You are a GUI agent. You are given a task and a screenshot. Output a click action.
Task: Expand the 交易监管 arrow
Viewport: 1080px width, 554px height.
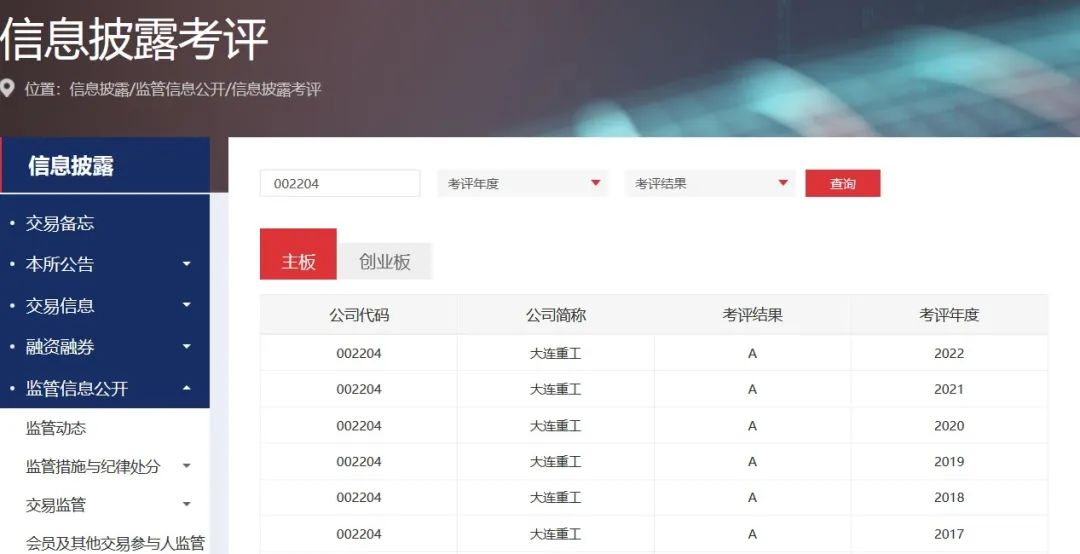click(187, 505)
